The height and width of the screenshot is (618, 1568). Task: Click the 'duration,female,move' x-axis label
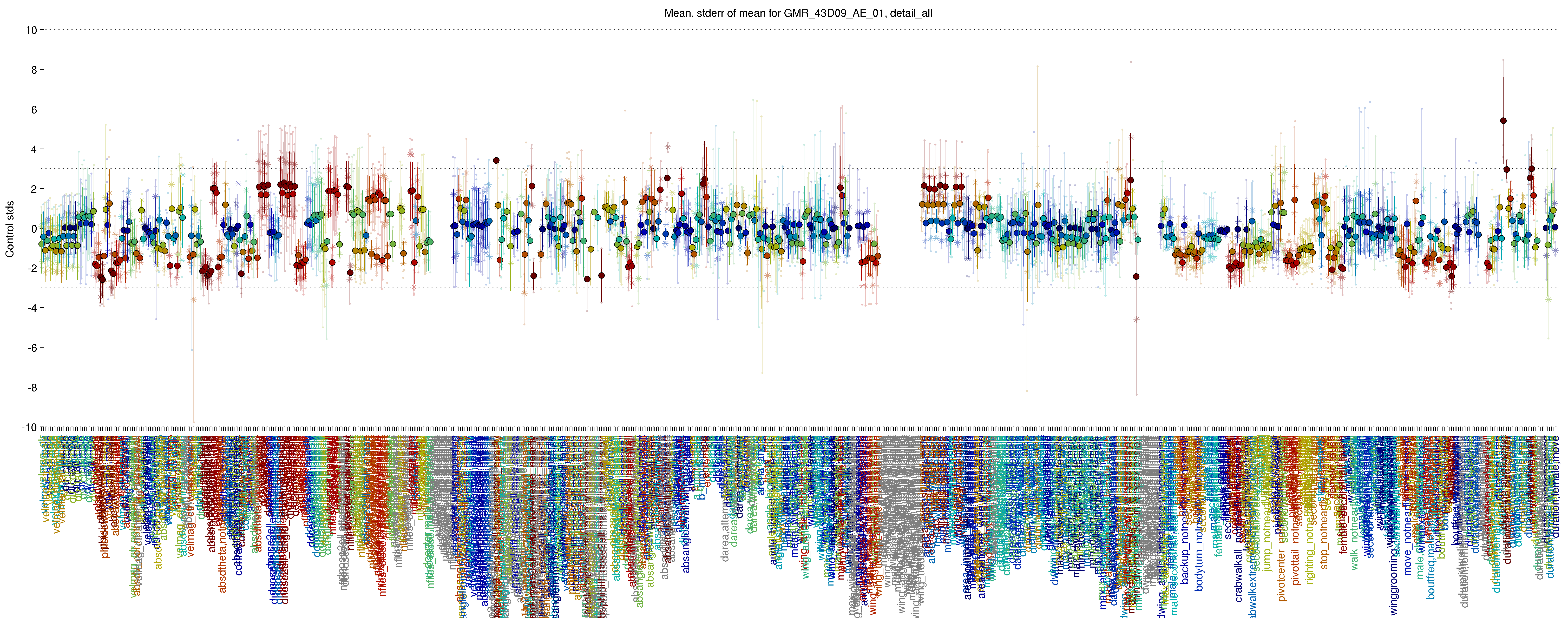(1555, 486)
